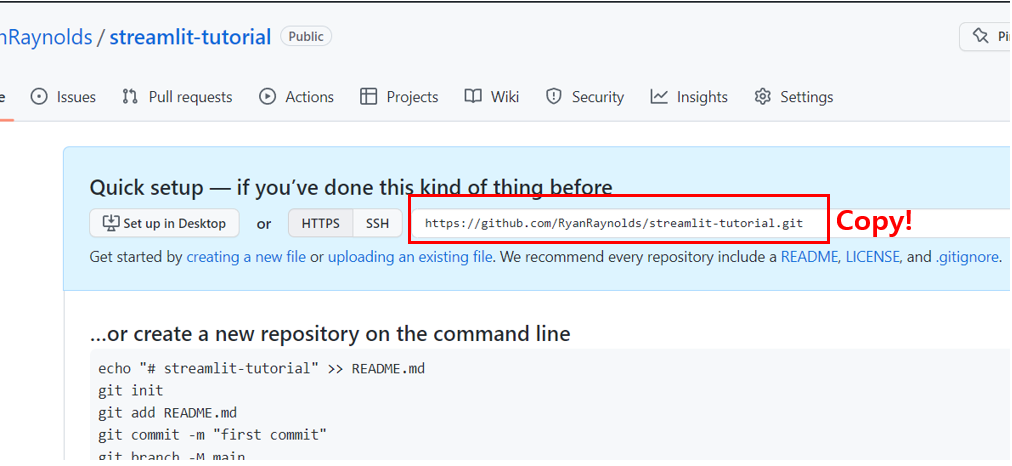Open the README link

point(809,257)
